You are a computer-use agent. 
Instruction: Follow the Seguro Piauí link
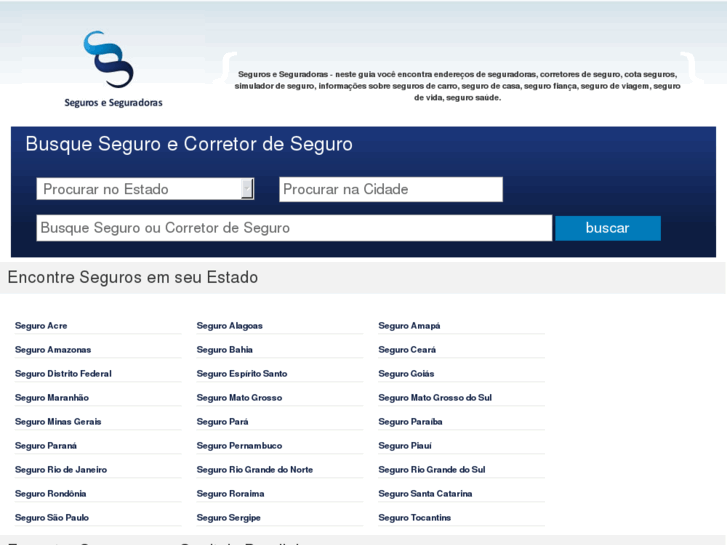pyautogui.click(x=405, y=446)
